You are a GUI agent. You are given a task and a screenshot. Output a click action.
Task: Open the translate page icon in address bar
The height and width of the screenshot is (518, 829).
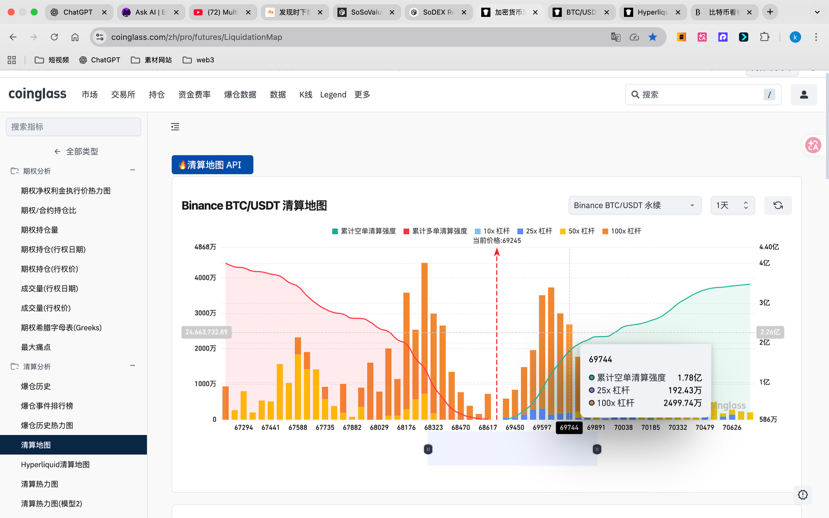[x=615, y=37]
